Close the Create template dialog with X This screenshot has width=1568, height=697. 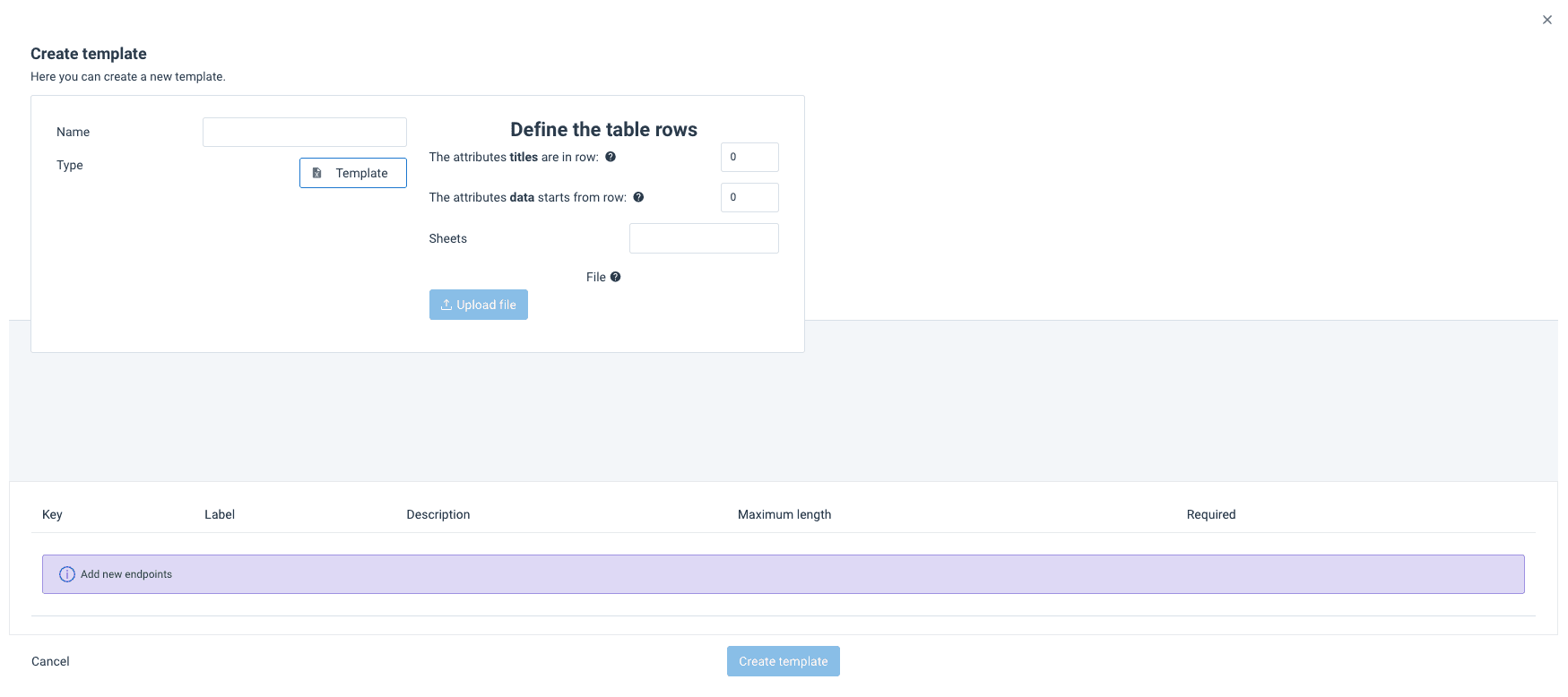(x=1546, y=20)
